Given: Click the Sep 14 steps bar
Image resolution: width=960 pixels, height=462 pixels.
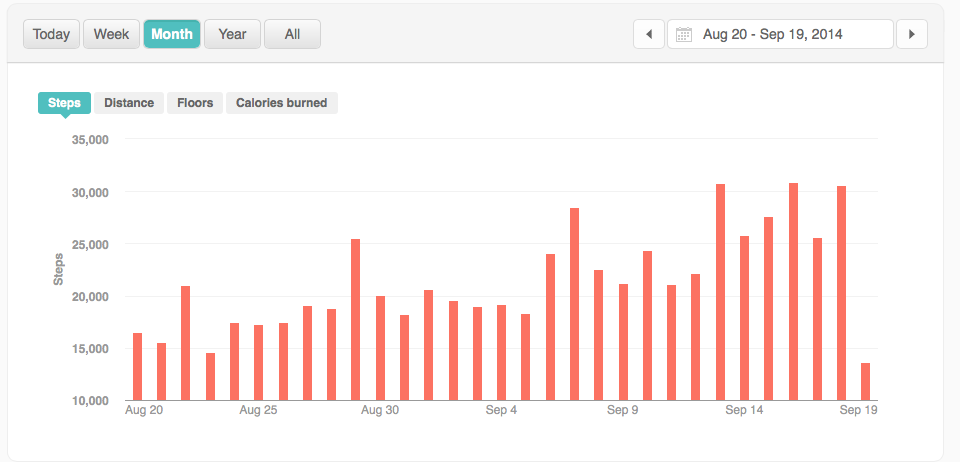Looking at the screenshot, I should 744,318.
